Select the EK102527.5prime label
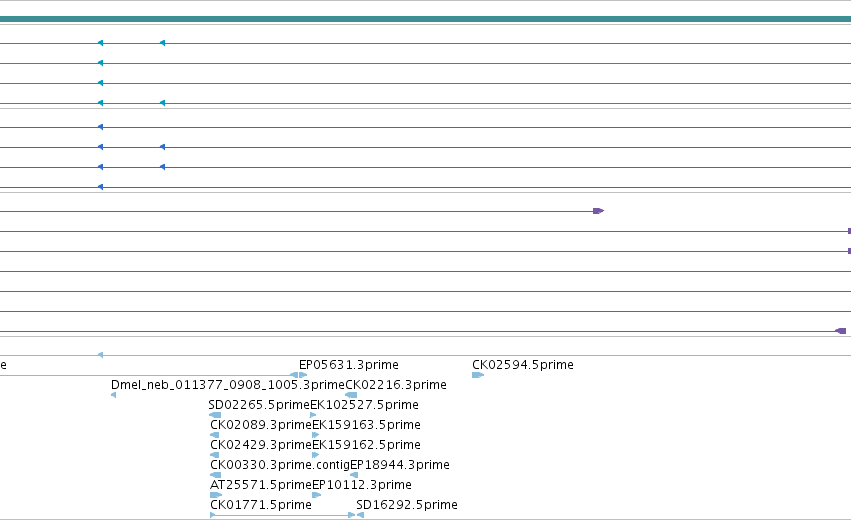 point(364,405)
